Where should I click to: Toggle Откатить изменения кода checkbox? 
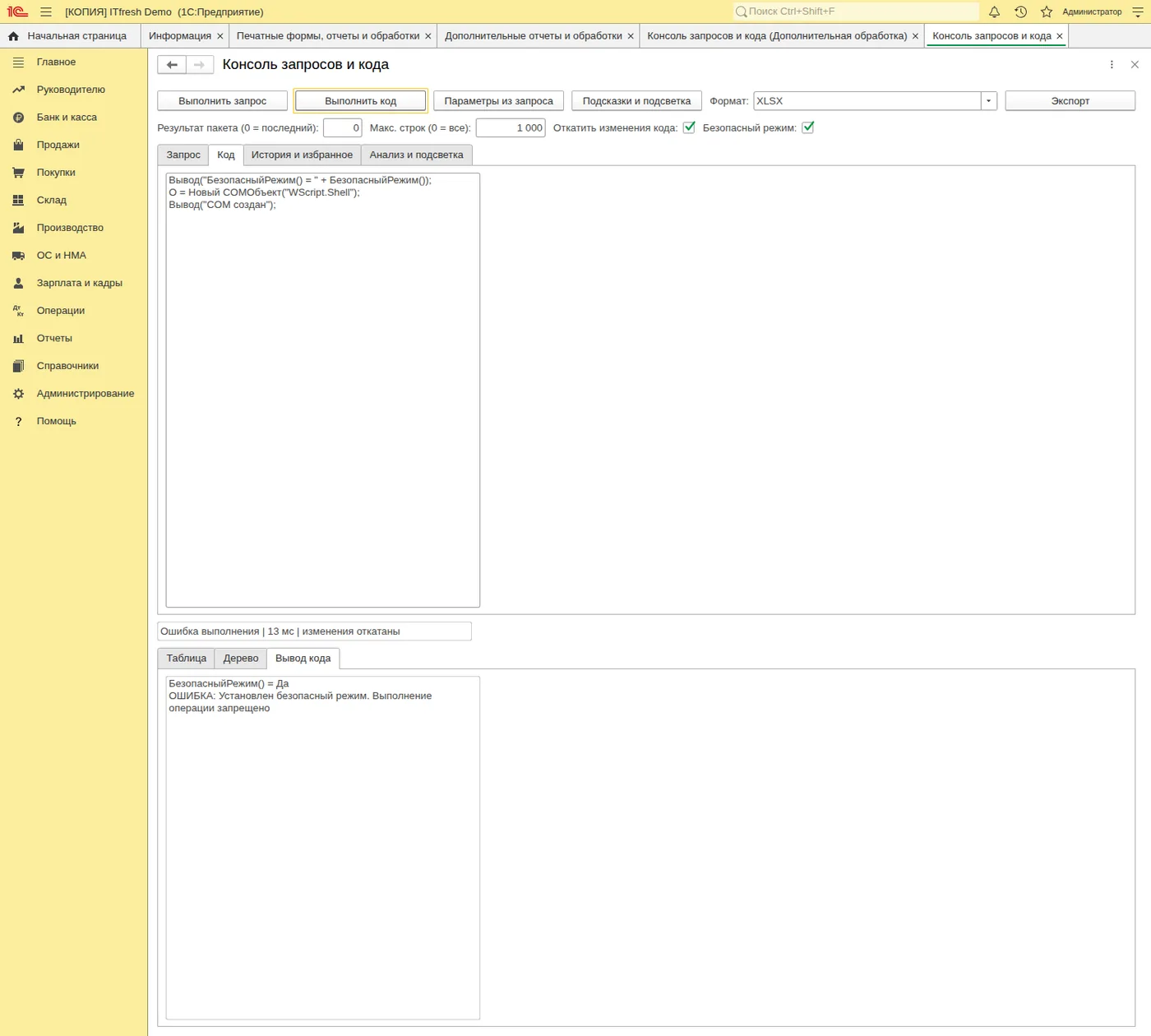point(689,127)
